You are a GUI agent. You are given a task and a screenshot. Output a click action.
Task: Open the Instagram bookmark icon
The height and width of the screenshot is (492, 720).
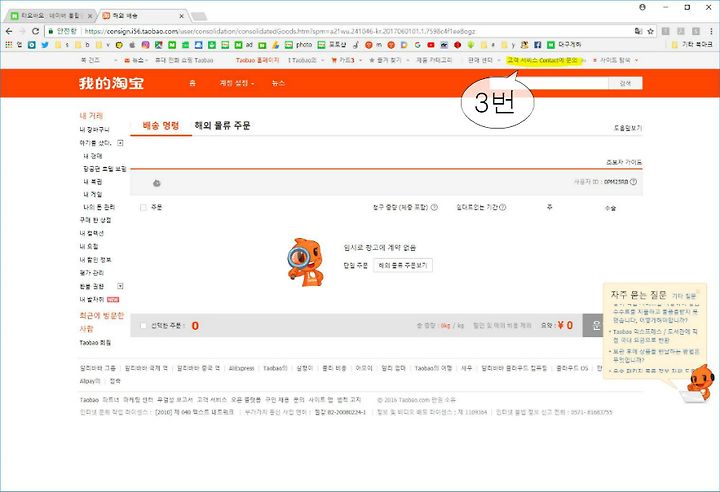[146, 45]
